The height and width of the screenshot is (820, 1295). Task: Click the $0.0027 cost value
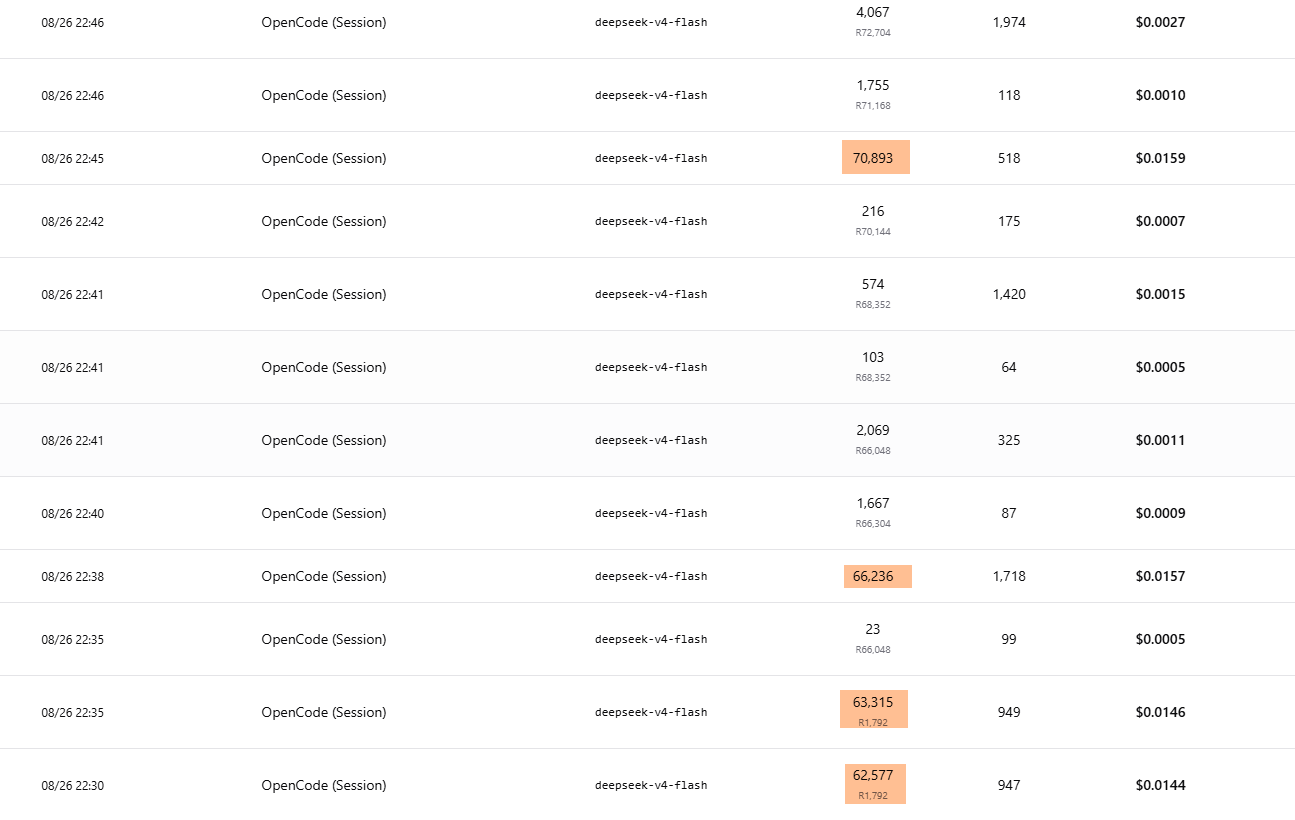coord(1160,22)
